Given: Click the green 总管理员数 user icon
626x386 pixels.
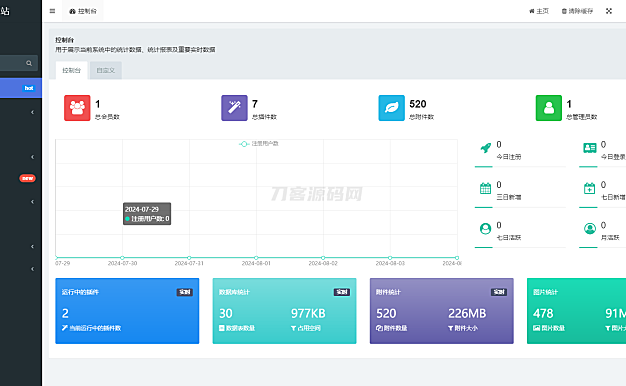Looking at the screenshot, I should 549,108.
